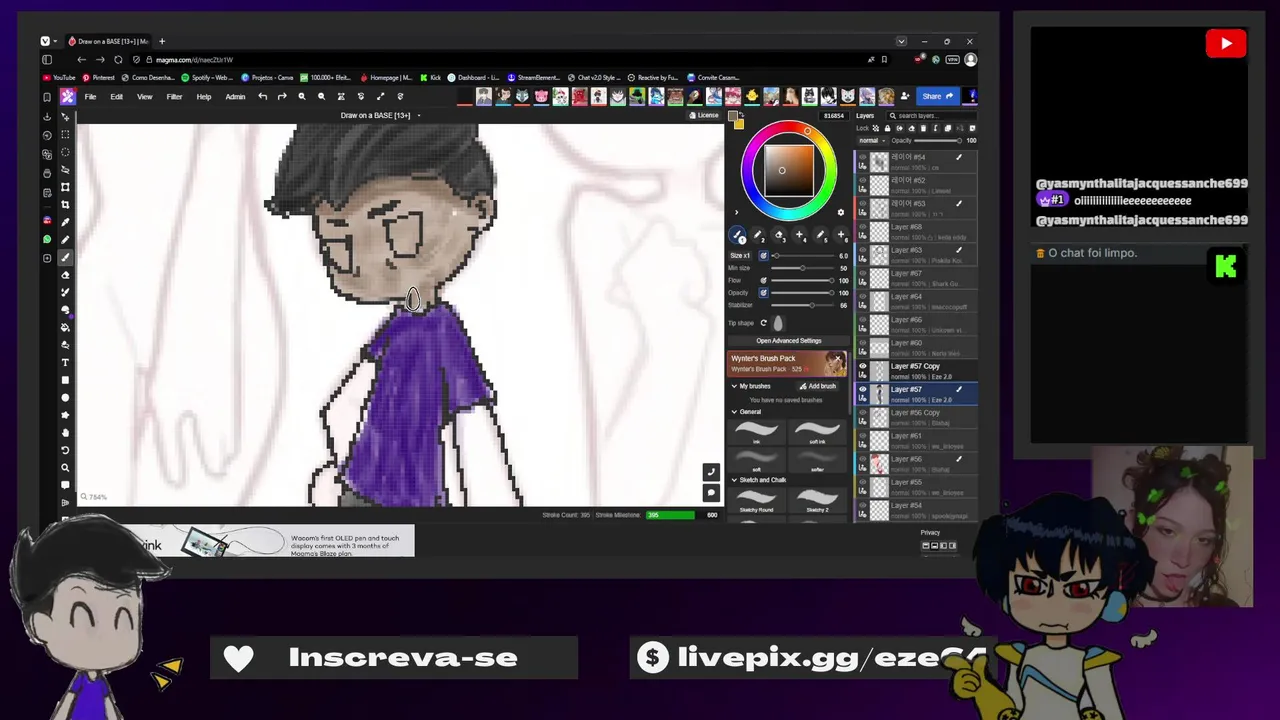The image size is (1280, 720).
Task: Select the Brush tool in left toolbar
Action: (66, 257)
